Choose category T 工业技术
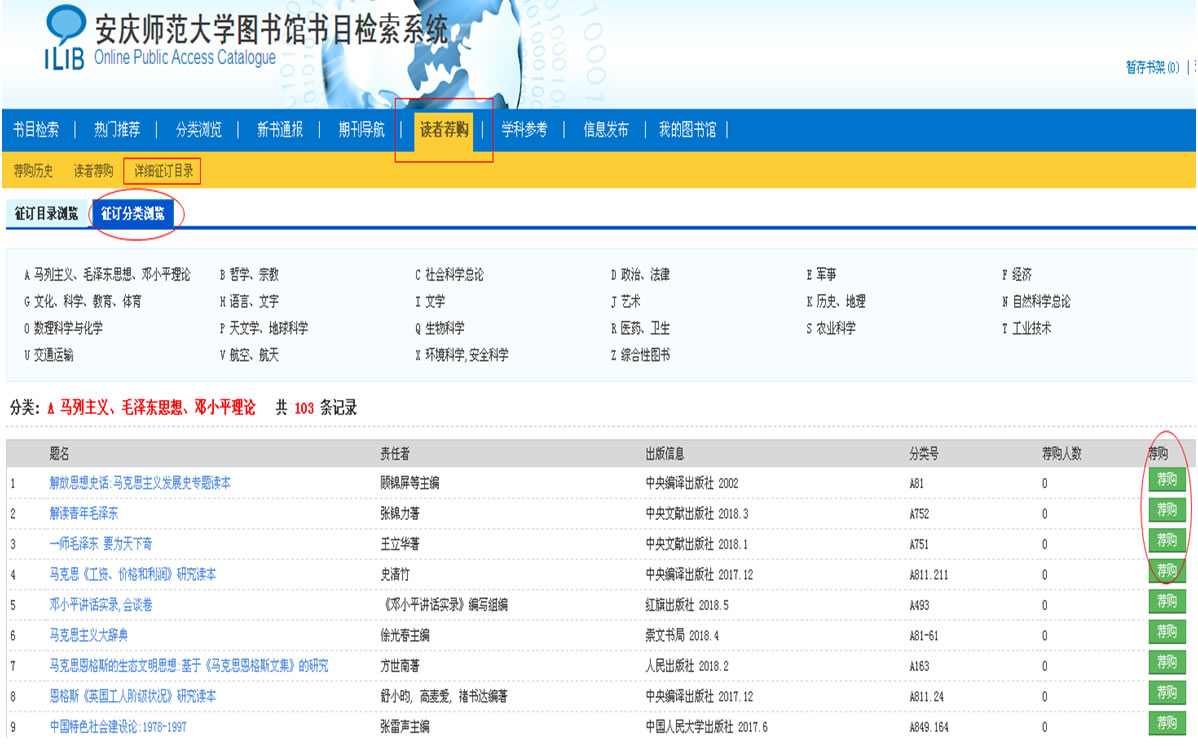1198x751 pixels. tap(1026, 328)
